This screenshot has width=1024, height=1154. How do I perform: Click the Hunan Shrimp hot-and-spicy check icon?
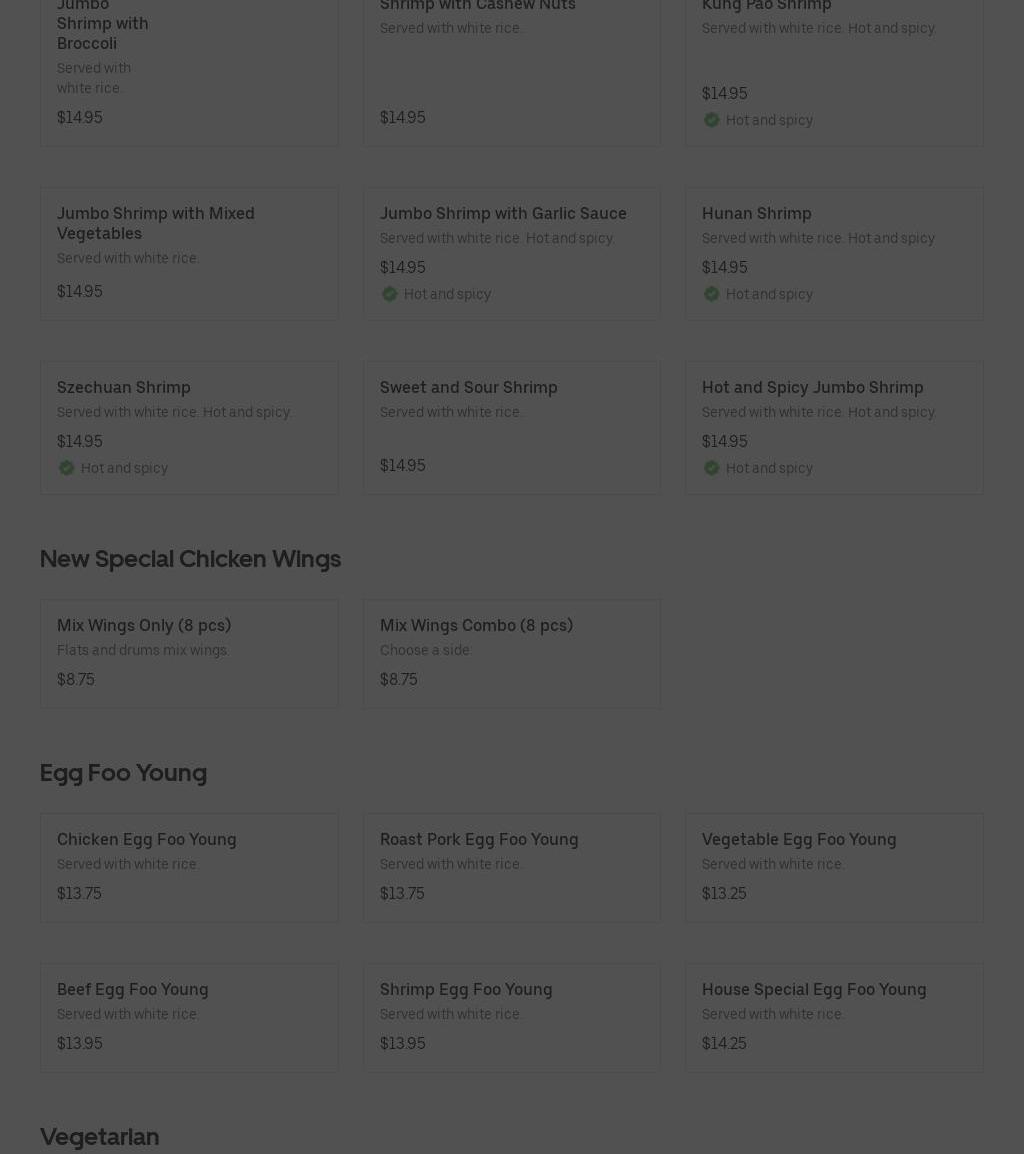coord(711,294)
